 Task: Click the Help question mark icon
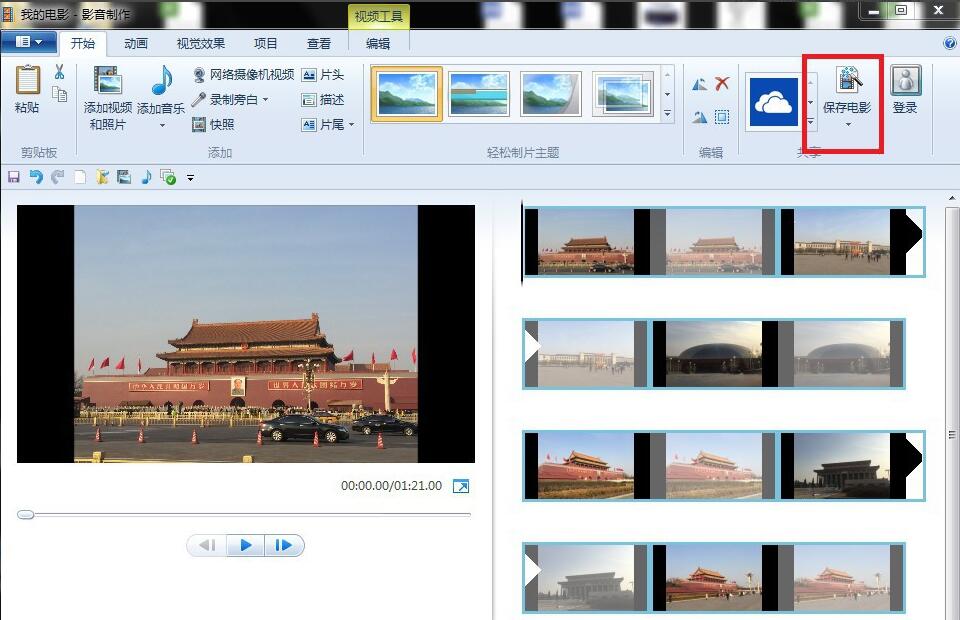click(x=950, y=43)
